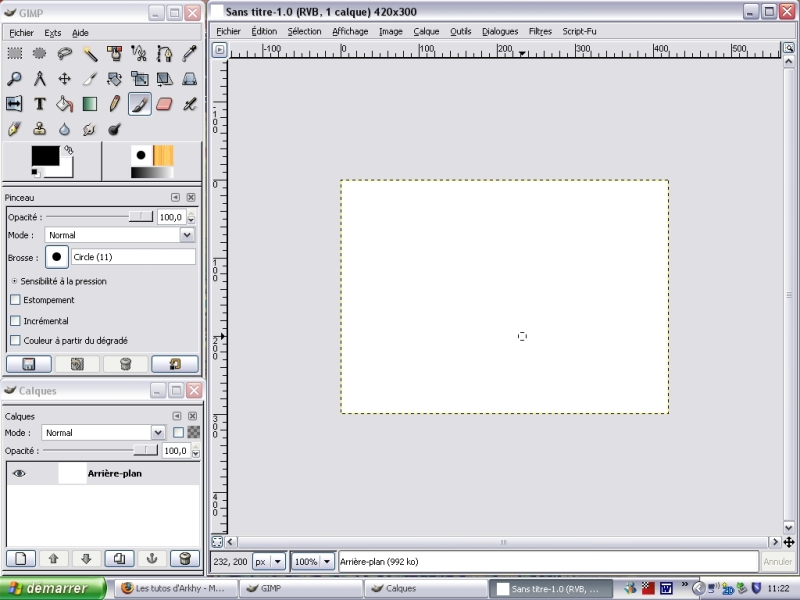Screen dimensions: 800x600
Task: Select the Blend gradient tool
Action: (x=90, y=104)
